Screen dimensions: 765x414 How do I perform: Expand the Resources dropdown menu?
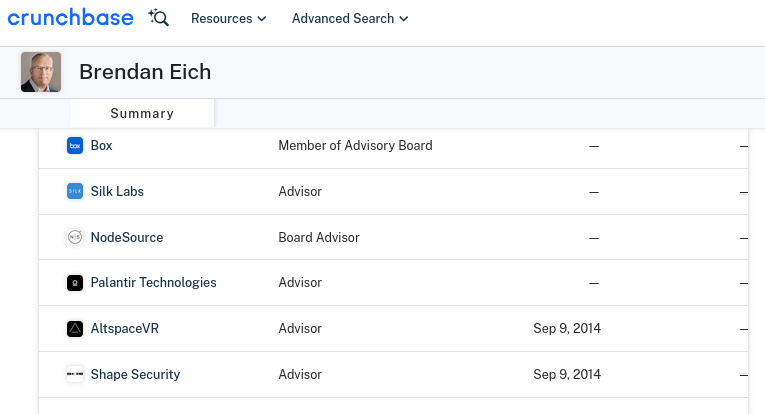tap(228, 19)
